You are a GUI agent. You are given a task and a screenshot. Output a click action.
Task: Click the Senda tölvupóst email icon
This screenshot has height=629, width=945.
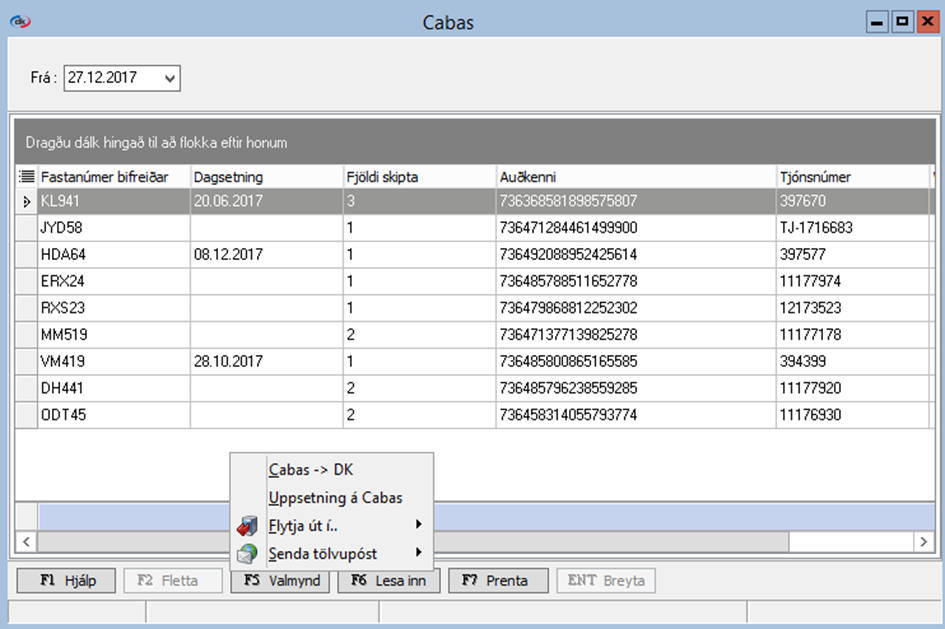(x=247, y=553)
